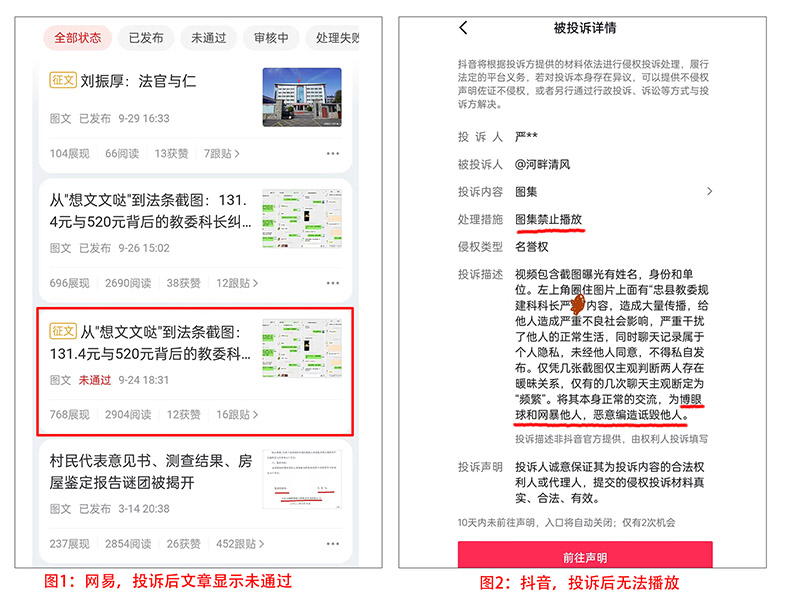Open the courthouse thumbnail of the first article

point(301,97)
